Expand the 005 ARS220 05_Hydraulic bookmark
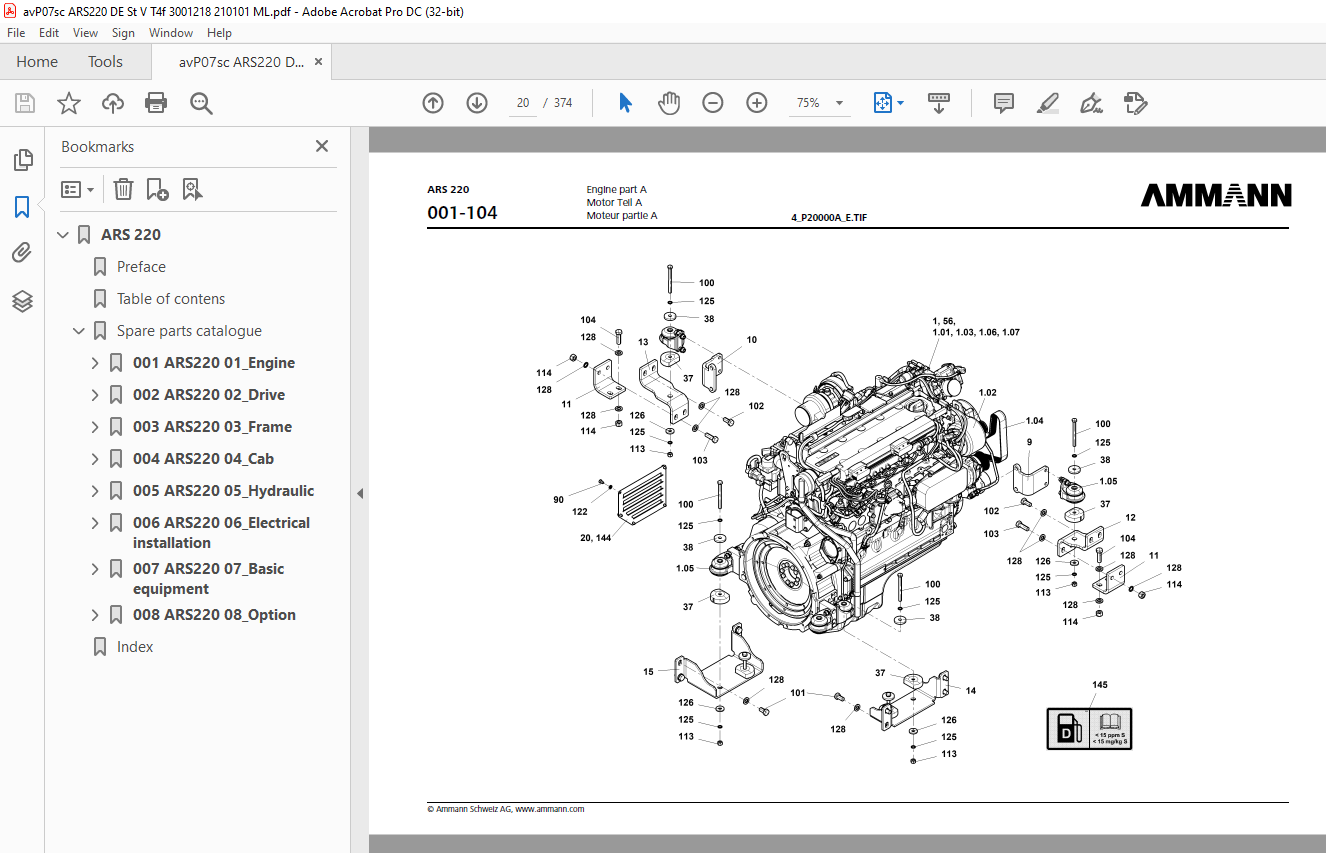This screenshot has height=853, width=1326. coord(96,491)
